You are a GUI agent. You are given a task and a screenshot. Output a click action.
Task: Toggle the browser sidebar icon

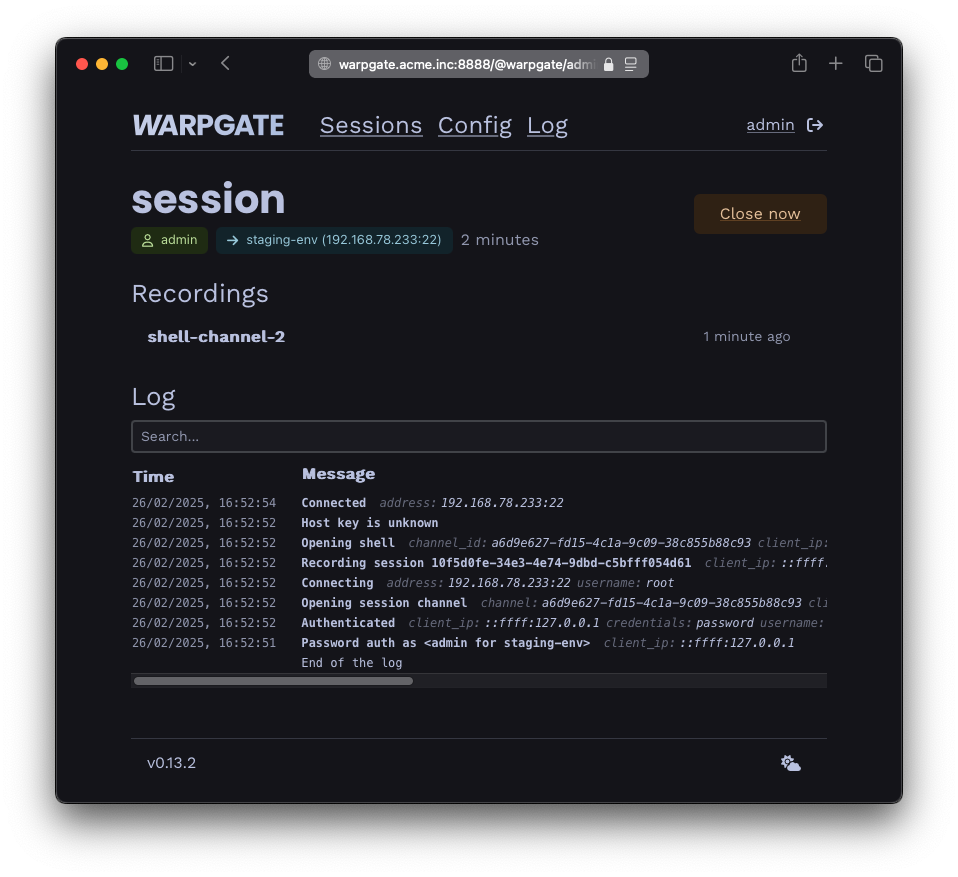[163, 64]
